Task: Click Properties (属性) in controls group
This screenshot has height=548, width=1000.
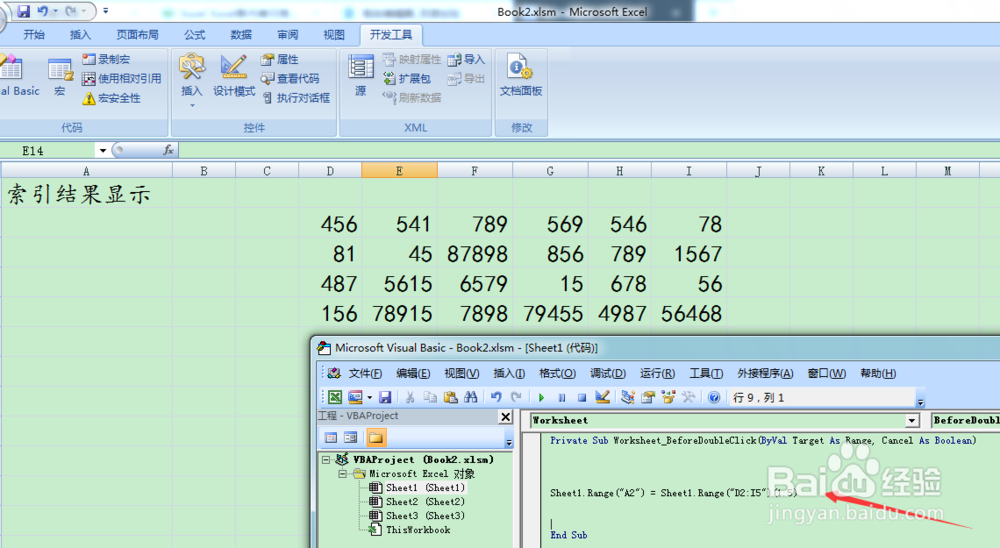Action: tap(279, 59)
